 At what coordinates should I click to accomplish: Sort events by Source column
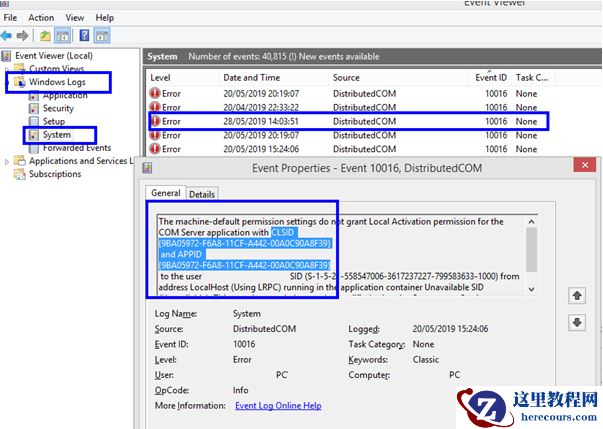pos(397,78)
